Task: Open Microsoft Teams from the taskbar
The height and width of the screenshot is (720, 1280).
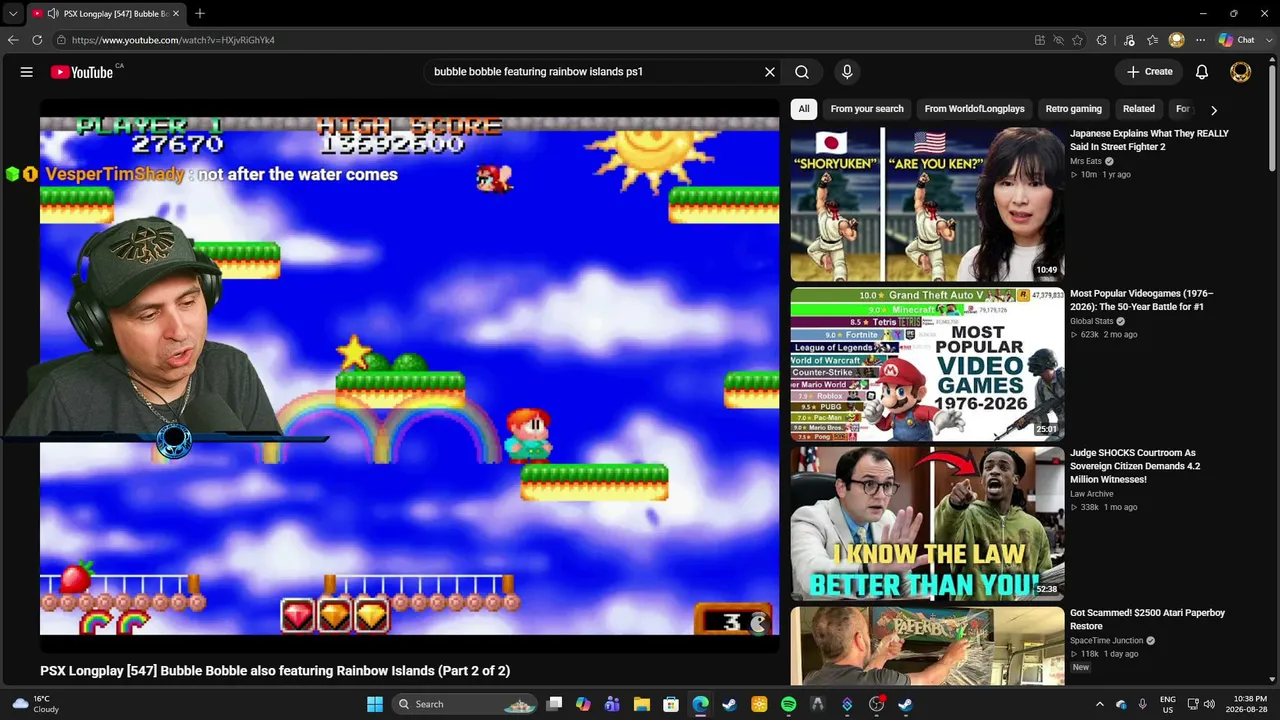Action: point(612,704)
